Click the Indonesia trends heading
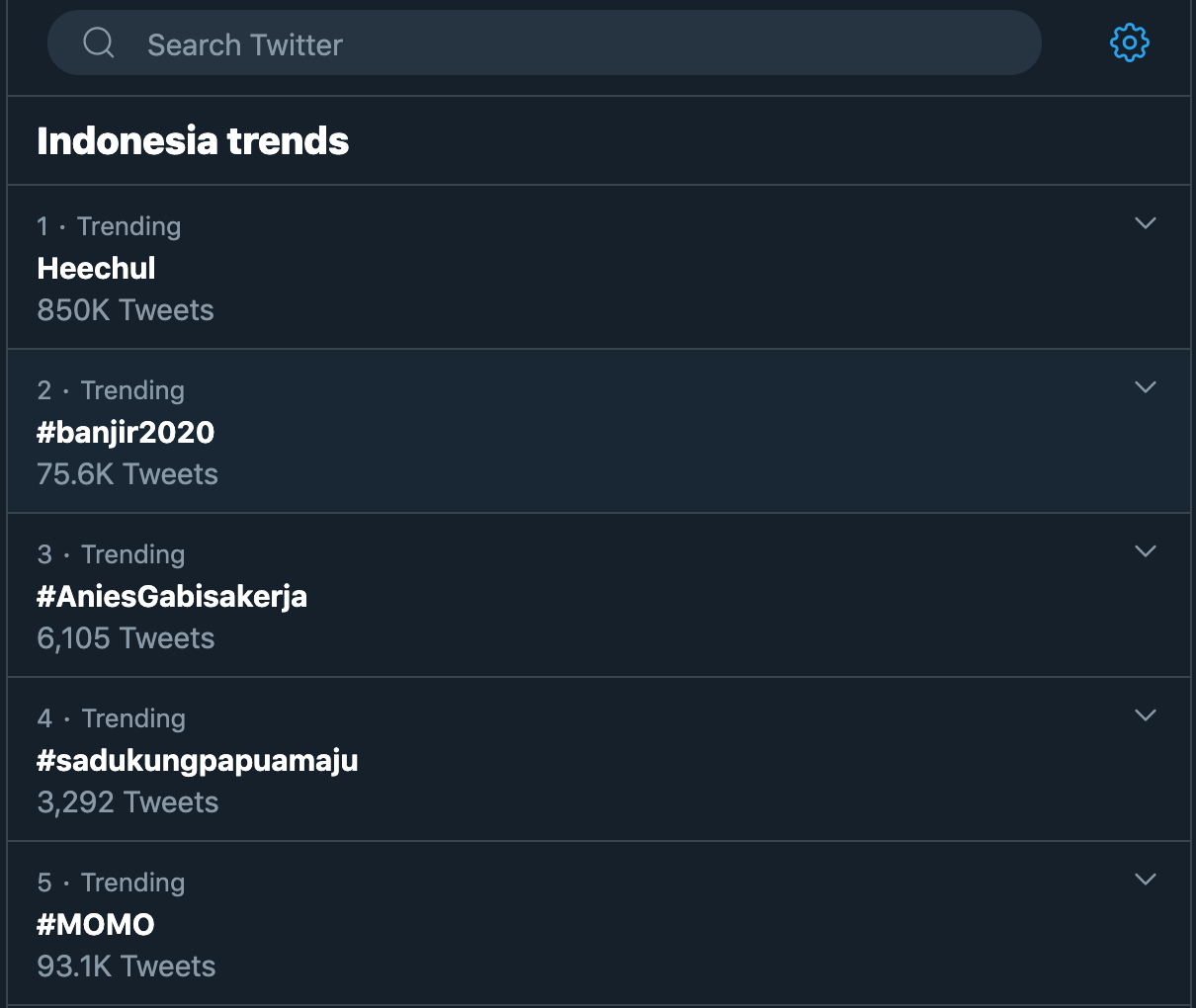This screenshot has height=1008, width=1196. (193, 140)
